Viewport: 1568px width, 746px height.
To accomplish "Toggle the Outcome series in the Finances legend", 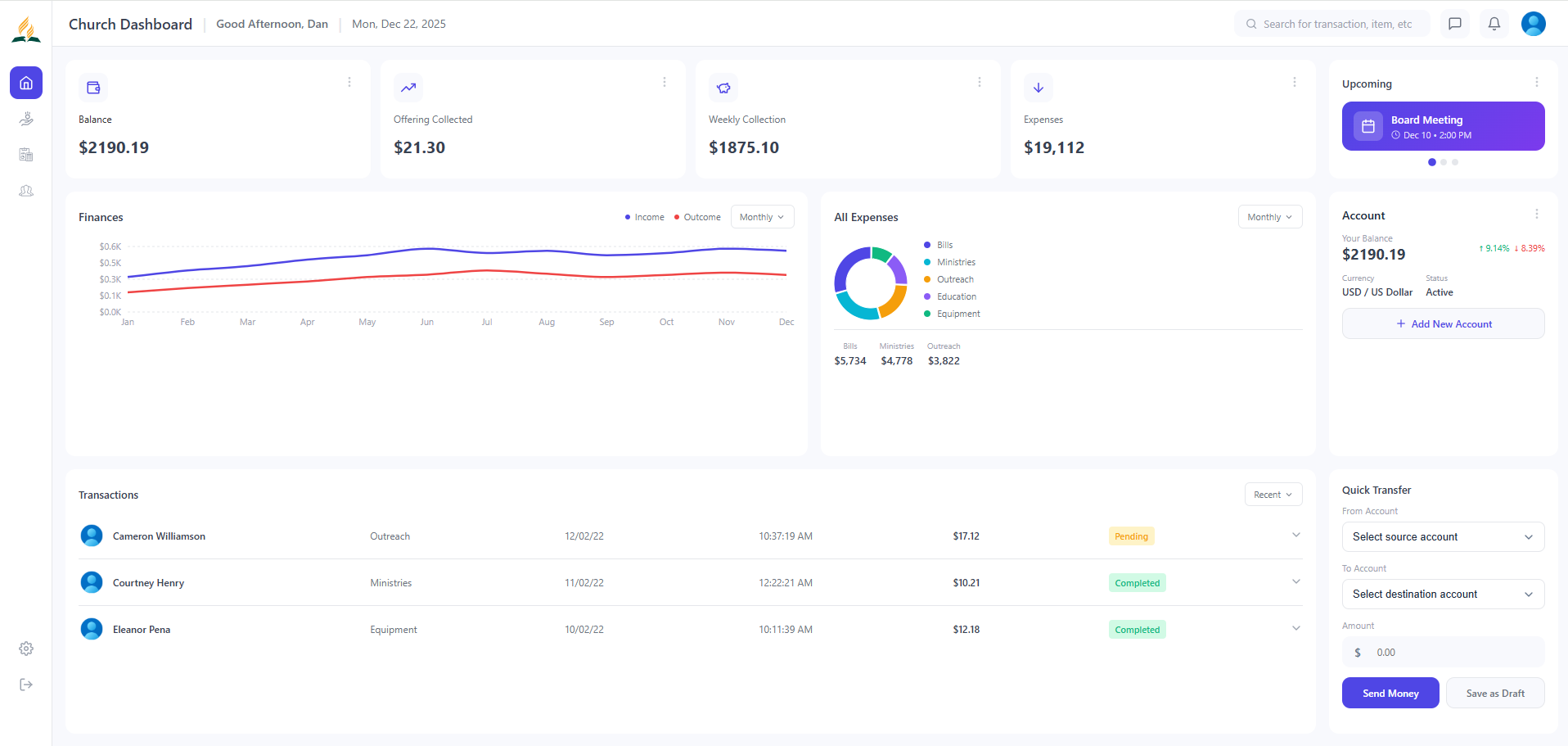I will 697,216.
